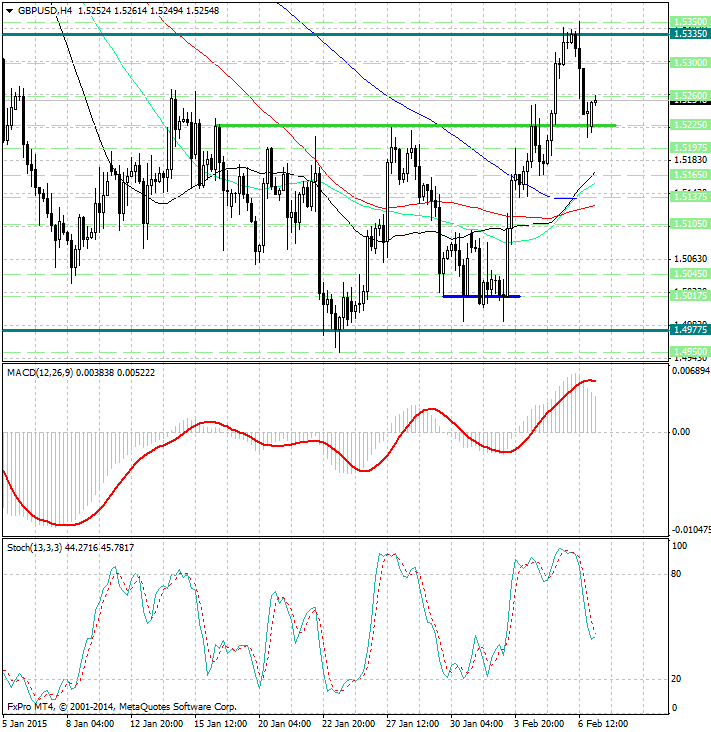Click the 1.50630 price scale value
Image resolution: width=711 pixels, height=732 pixels.
[x=690, y=259]
